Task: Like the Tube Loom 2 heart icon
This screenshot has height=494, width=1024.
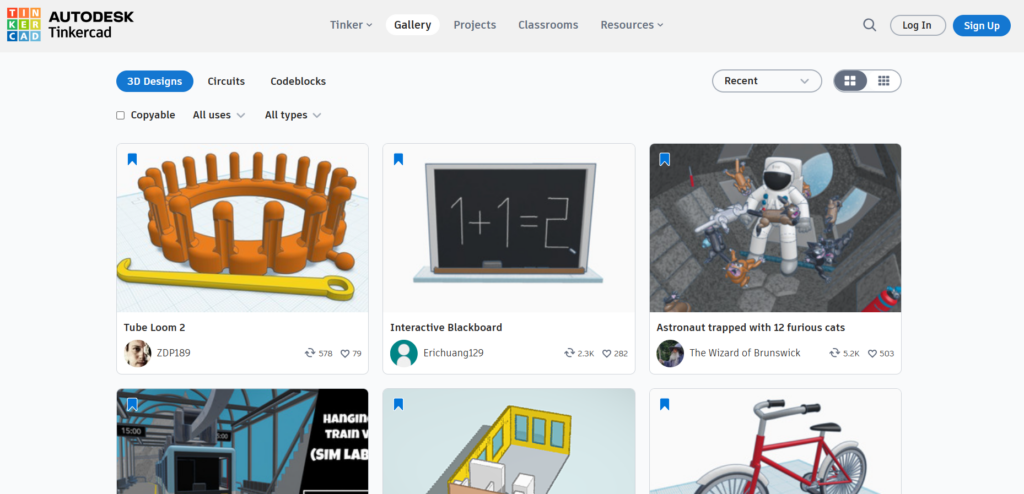Action: (x=345, y=354)
